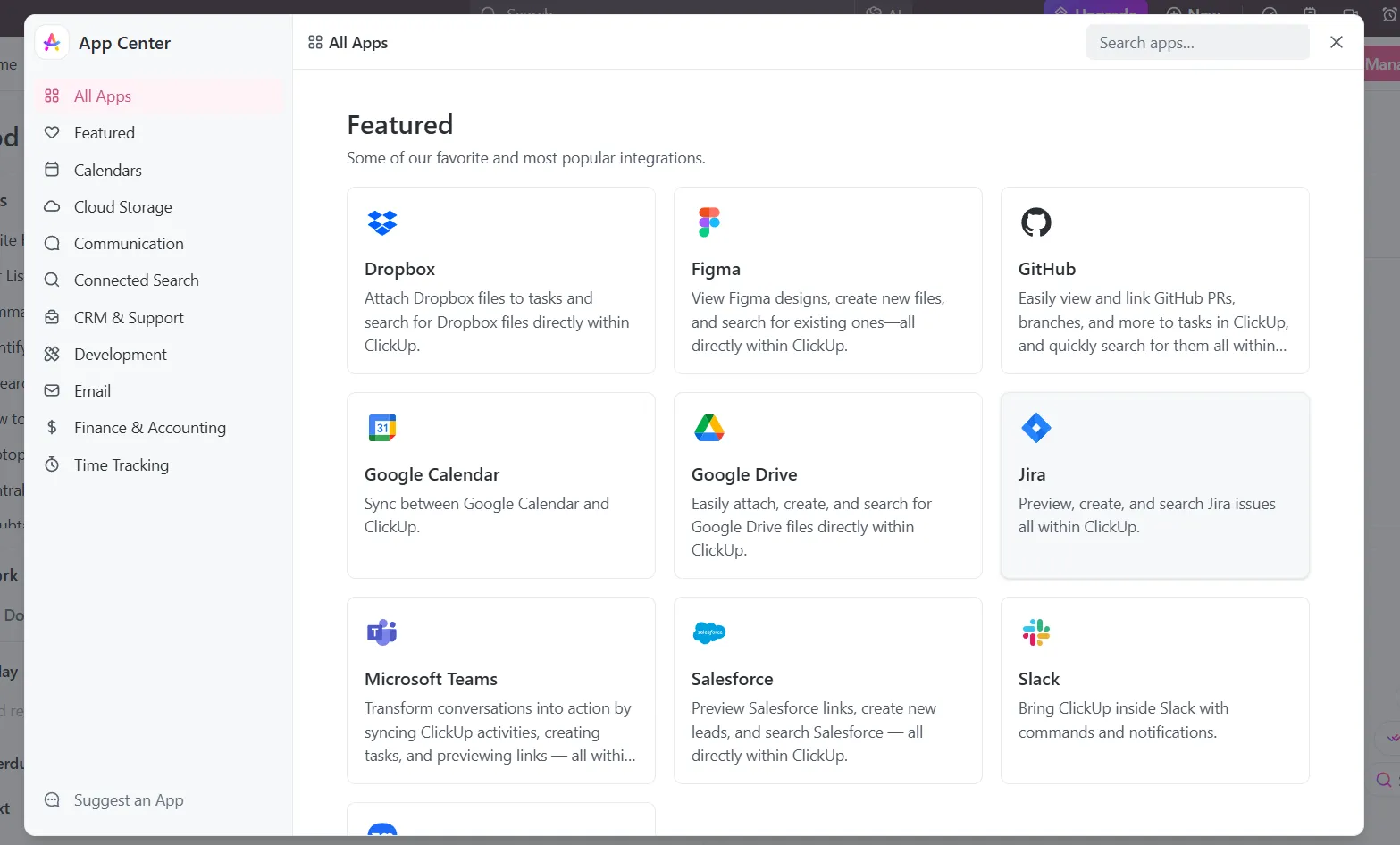Click the Google Drive logo icon
Viewport: 1400px width, 845px height.
click(709, 428)
